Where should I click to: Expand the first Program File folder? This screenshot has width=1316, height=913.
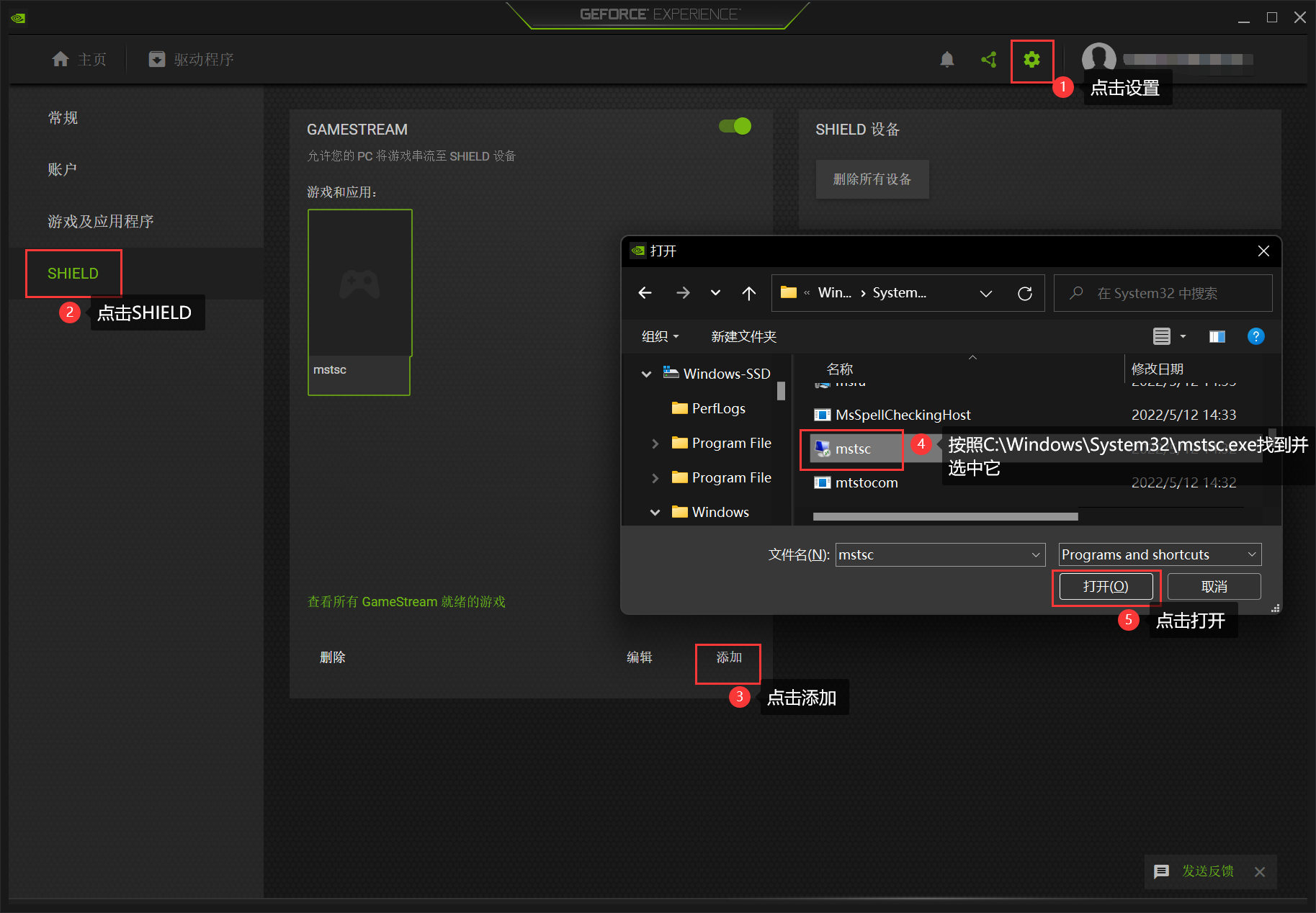click(655, 443)
